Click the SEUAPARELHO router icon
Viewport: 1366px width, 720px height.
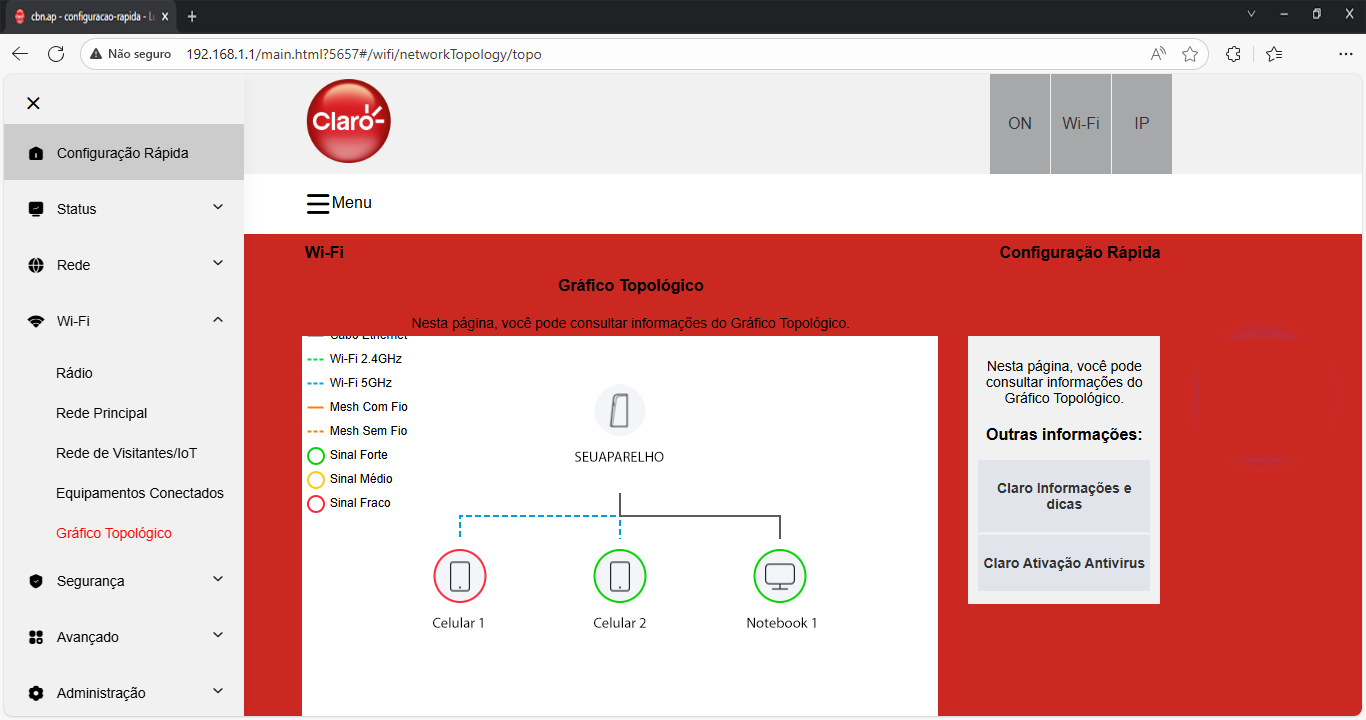pos(620,411)
